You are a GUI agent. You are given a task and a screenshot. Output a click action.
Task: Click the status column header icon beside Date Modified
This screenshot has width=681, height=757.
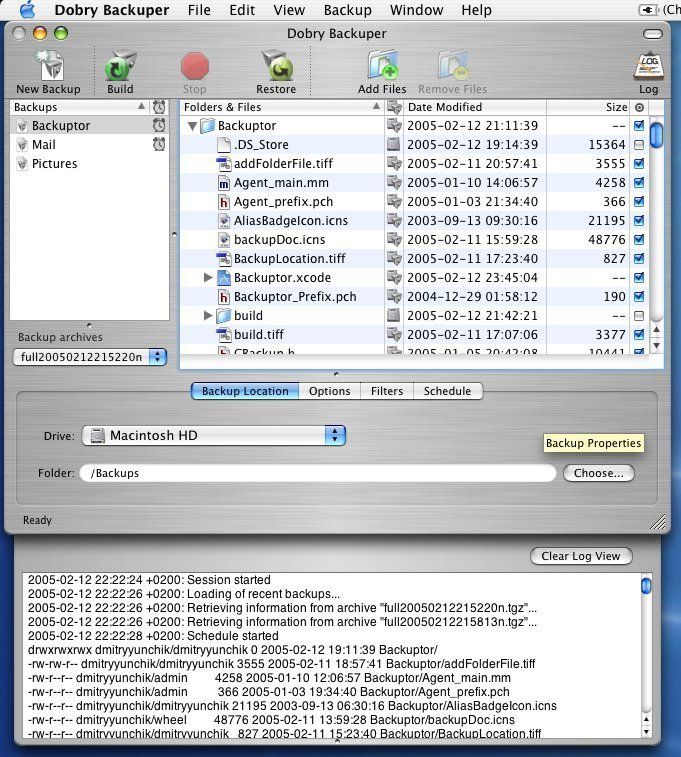pyautogui.click(x=394, y=107)
